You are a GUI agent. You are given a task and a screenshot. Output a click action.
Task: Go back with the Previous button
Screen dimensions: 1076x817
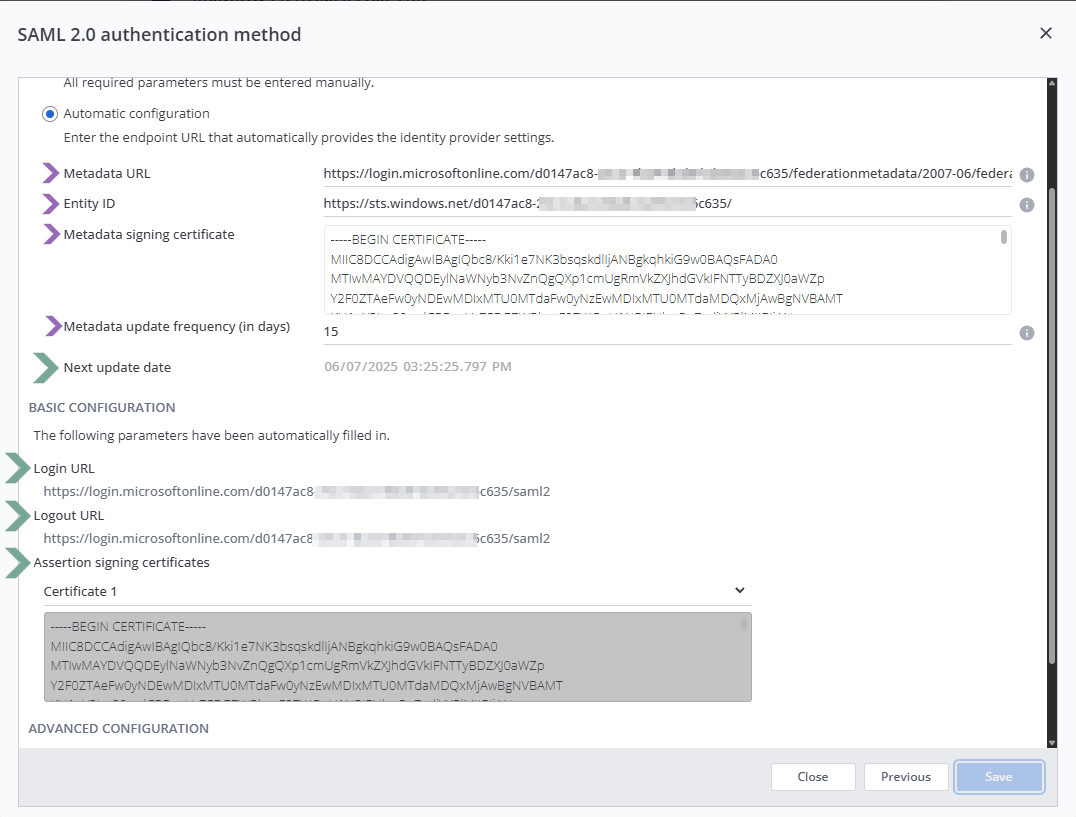click(x=906, y=777)
